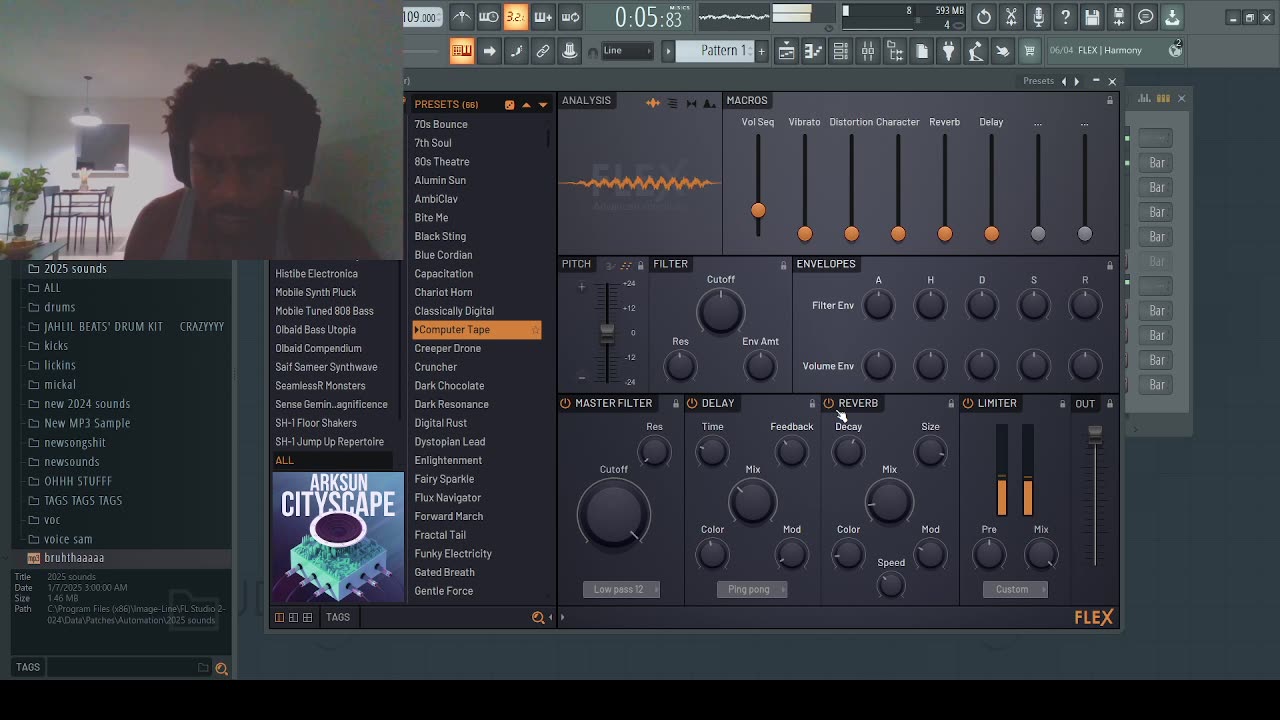The image size is (1280, 720).
Task: Open Low pass 12 filter type dropdown
Action: tap(621, 589)
